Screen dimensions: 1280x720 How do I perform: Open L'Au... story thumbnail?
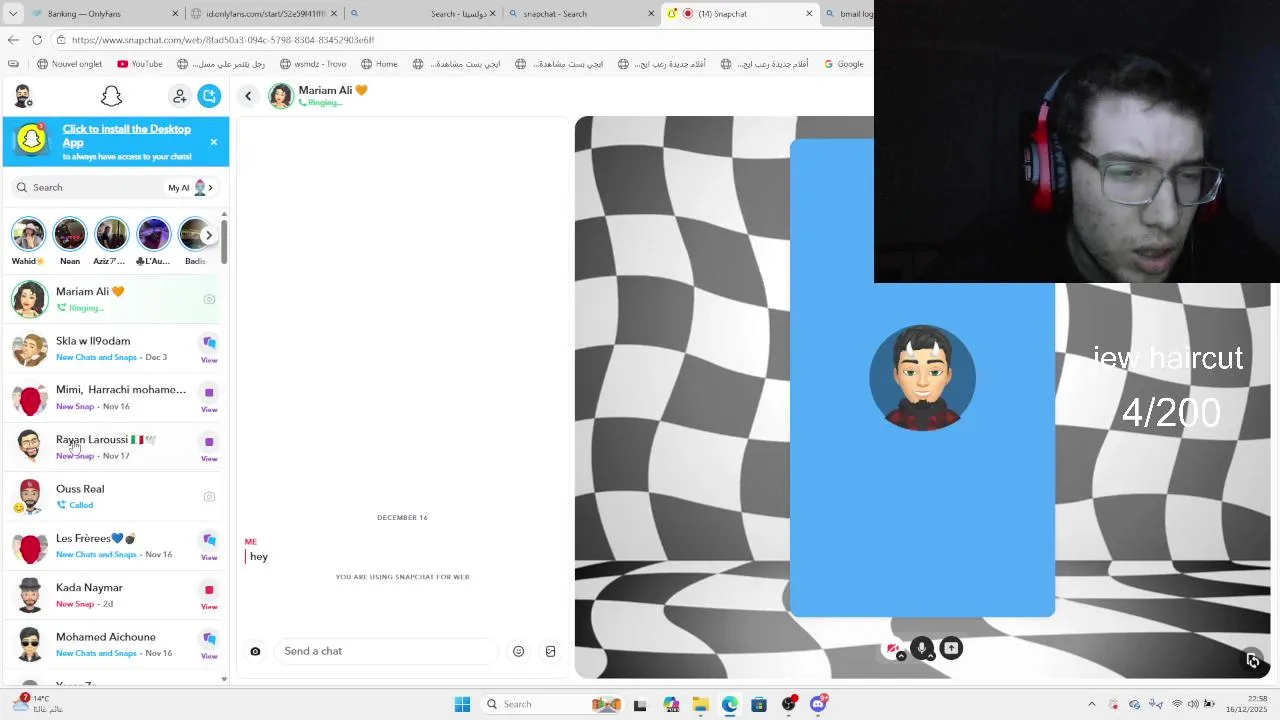point(153,235)
